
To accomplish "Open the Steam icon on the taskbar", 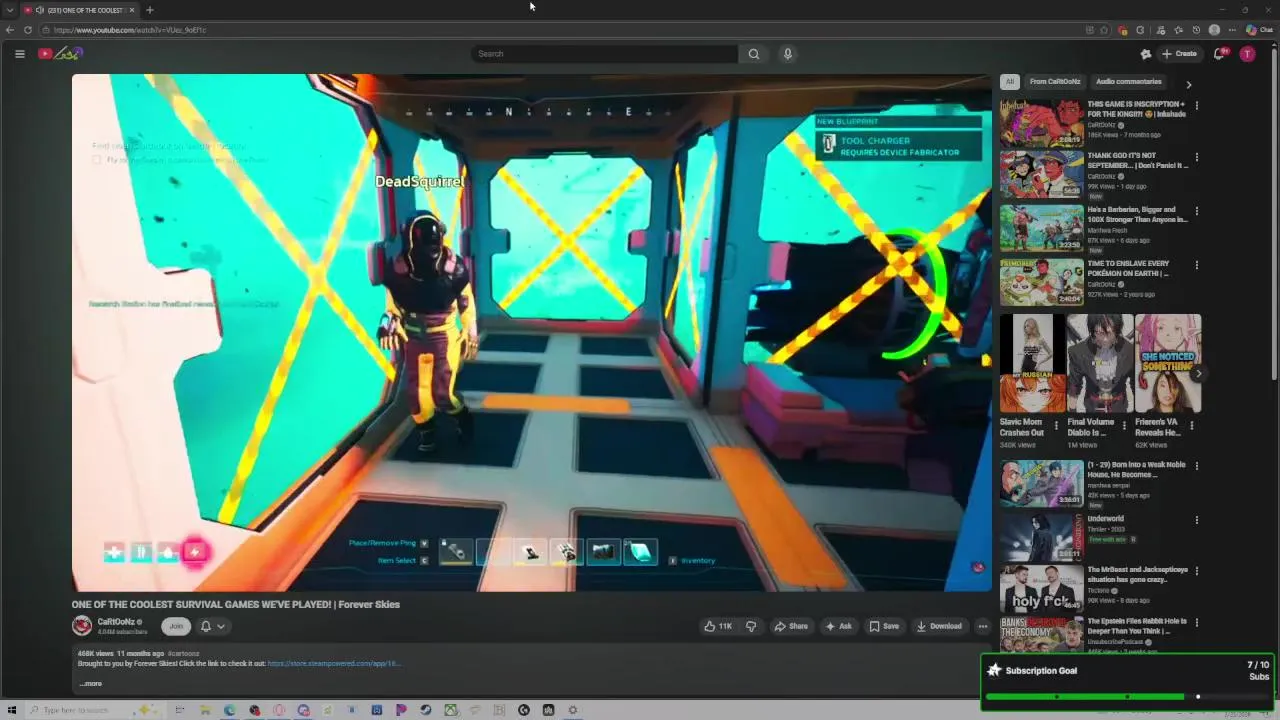I will click(x=426, y=710).
